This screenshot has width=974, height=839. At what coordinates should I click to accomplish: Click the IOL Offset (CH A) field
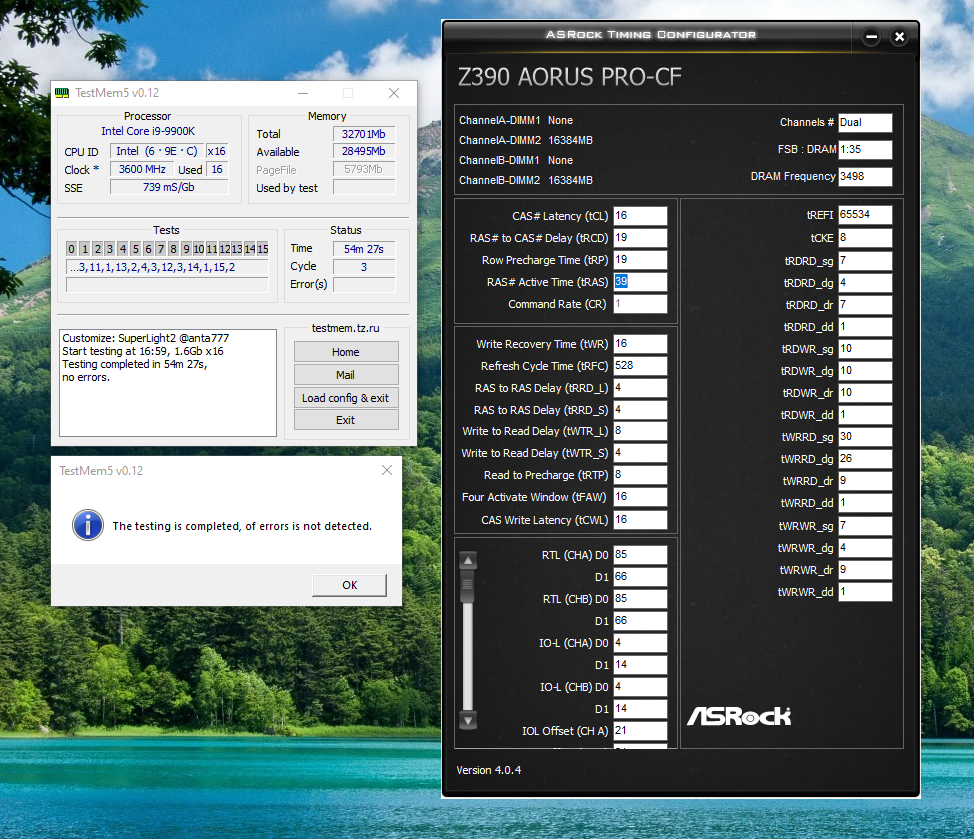(640, 730)
